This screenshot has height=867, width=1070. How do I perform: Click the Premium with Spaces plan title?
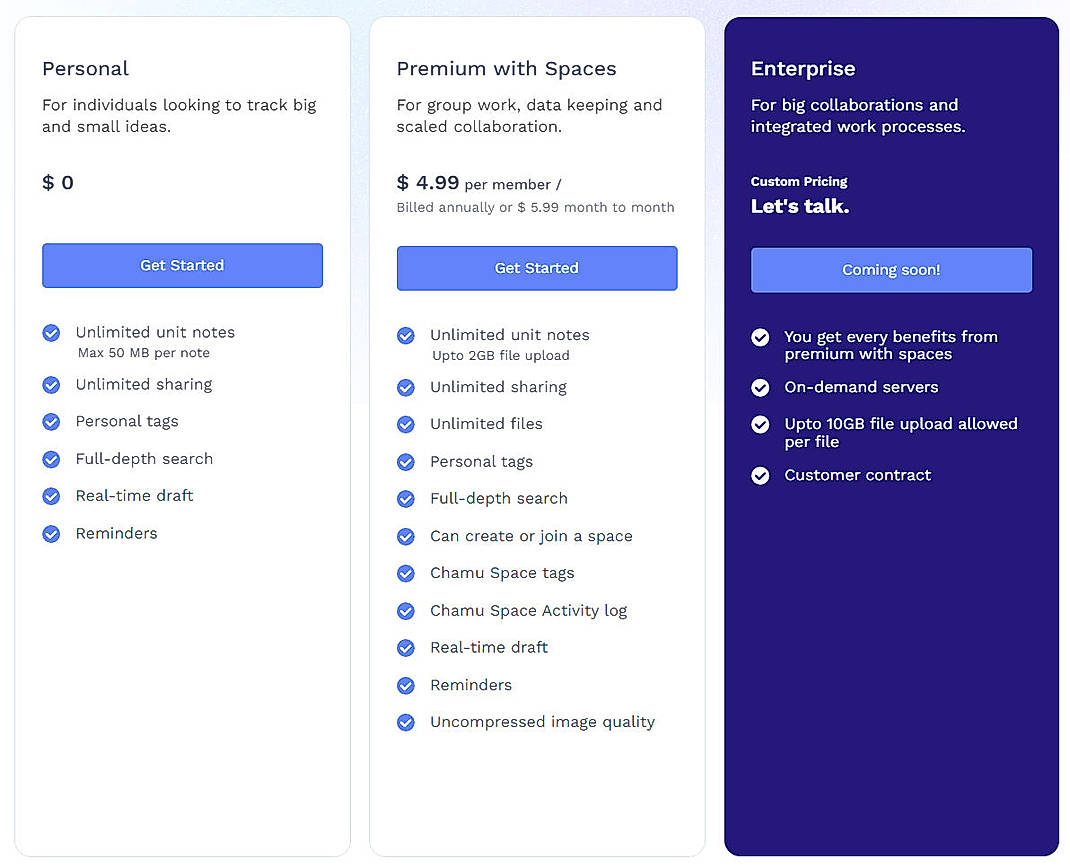(506, 69)
